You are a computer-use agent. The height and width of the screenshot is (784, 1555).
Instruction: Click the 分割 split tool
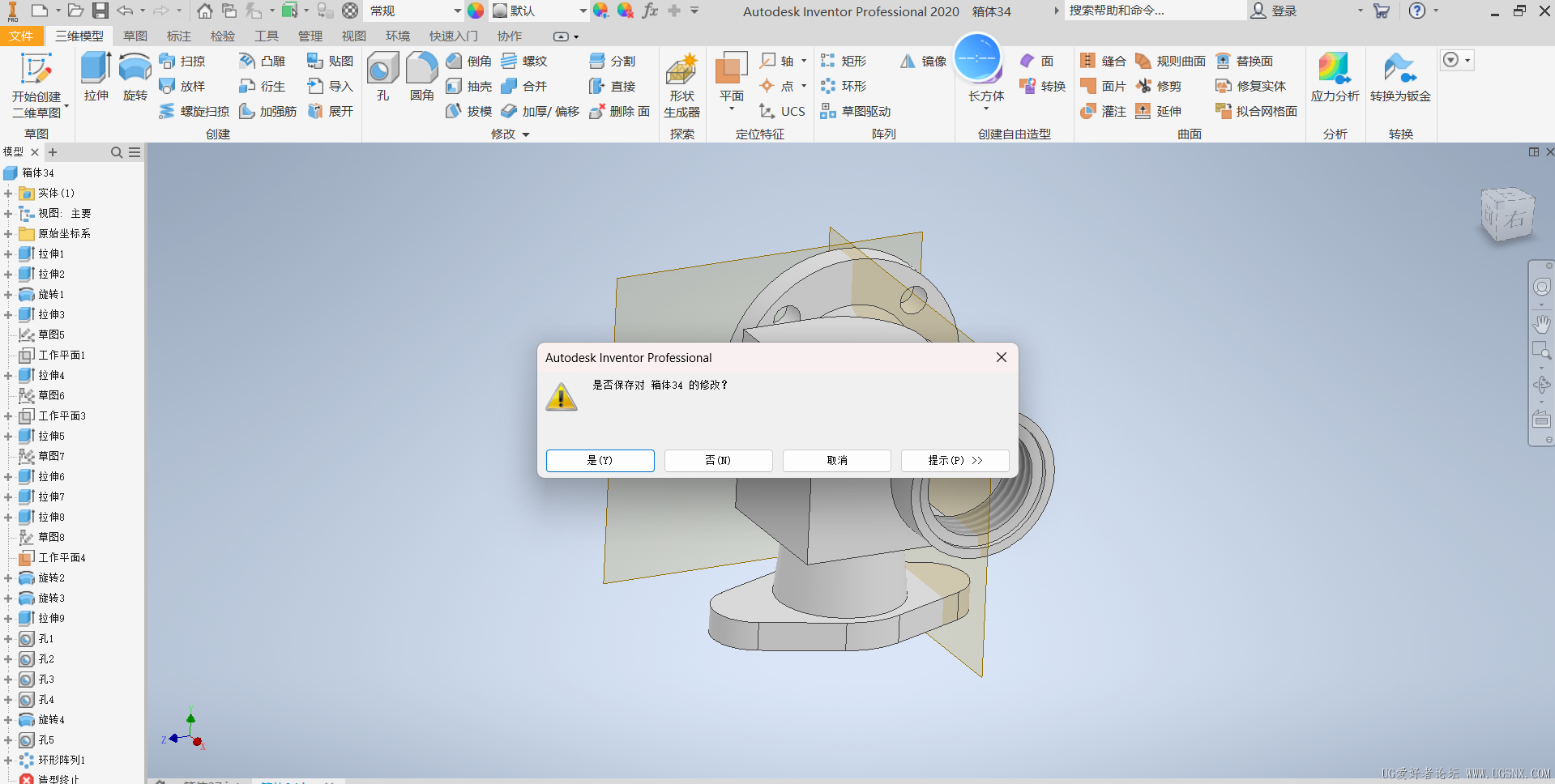(x=613, y=61)
